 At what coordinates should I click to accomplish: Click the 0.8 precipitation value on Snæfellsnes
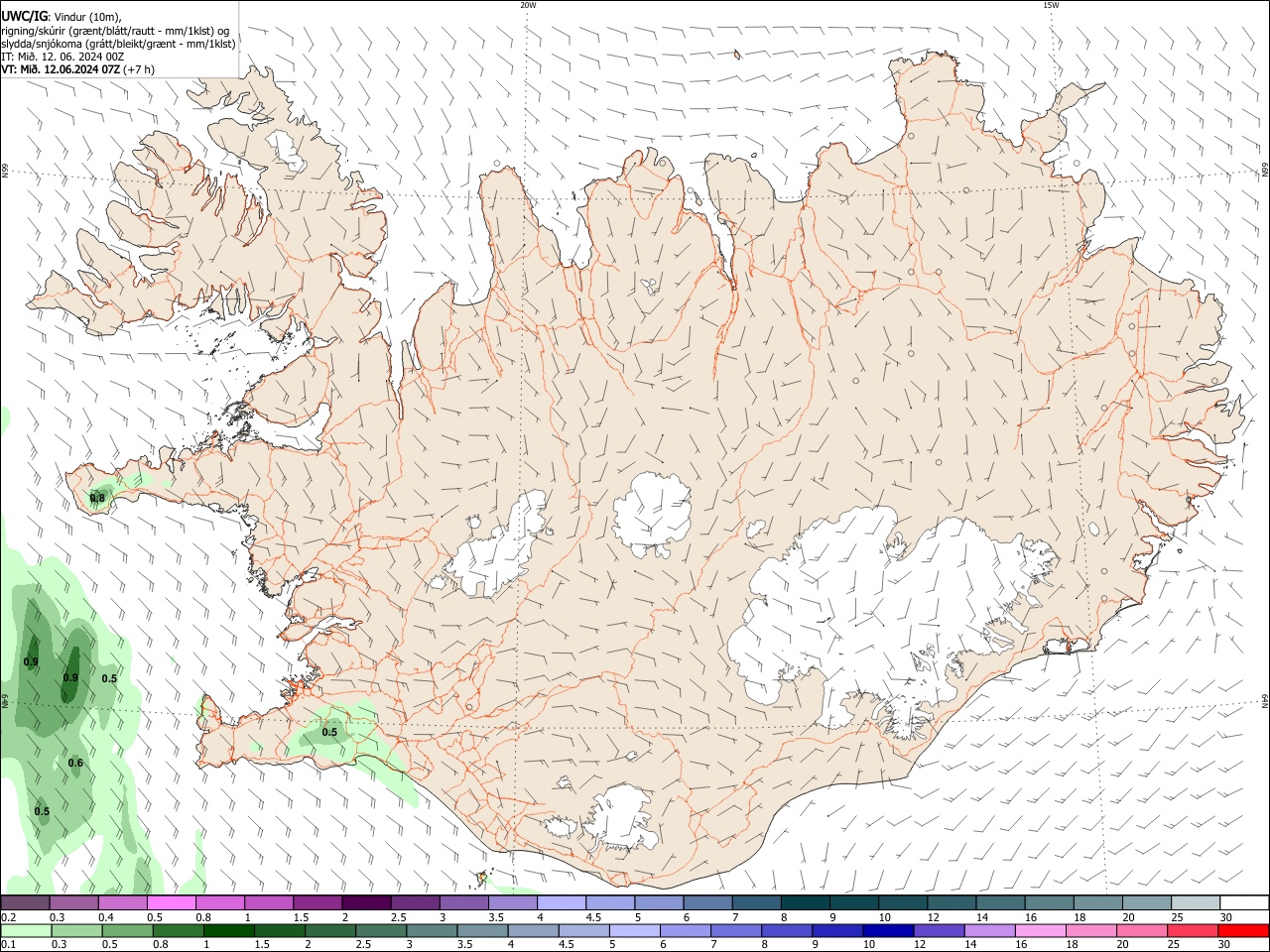coord(97,498)
